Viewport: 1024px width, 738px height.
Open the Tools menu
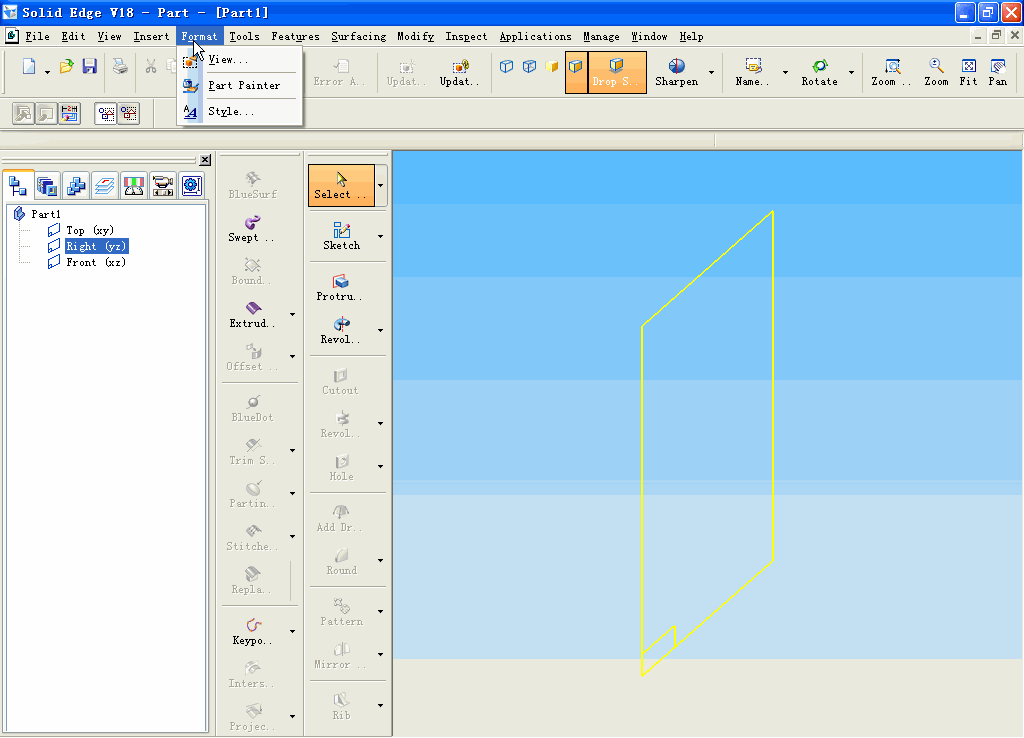(244, 37)
